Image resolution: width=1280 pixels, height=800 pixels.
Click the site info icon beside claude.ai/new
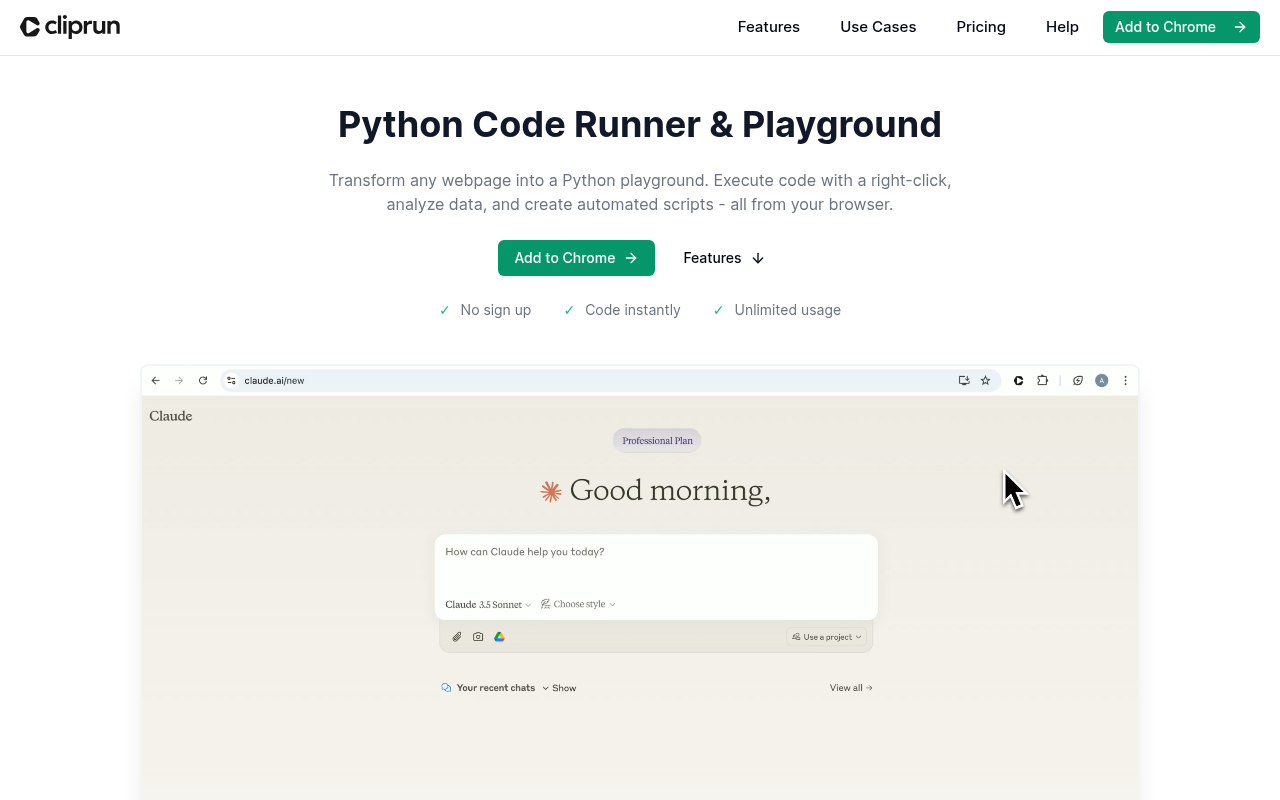pyautogui.click(x=231, y=380)
